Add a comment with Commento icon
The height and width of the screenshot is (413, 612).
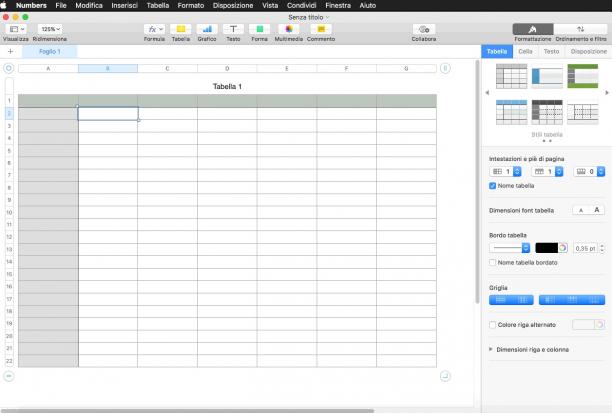coord(321,29)
